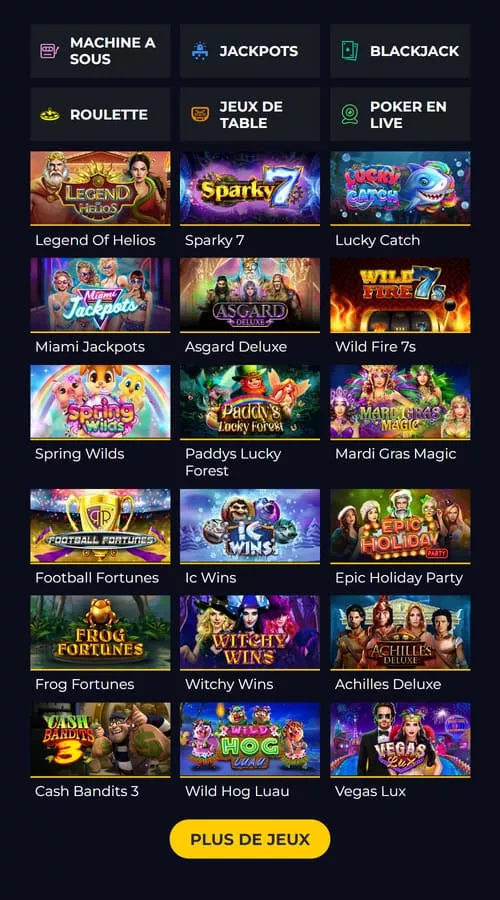Open the Mardi Gras Magic game image
The height and width of the screenshot is (900, 500).
(400, 402)
